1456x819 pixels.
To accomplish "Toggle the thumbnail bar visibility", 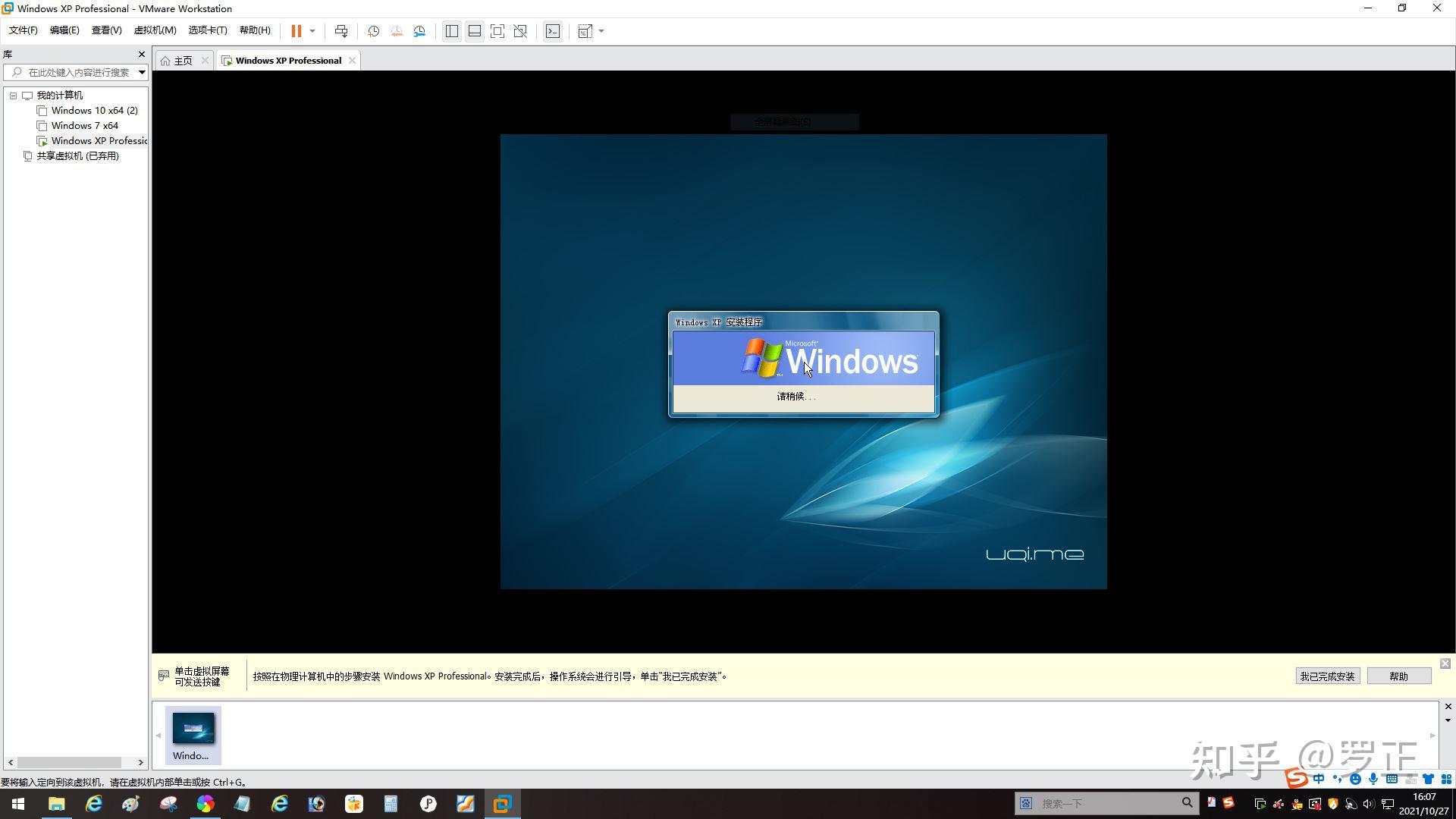I will click(474, 31).
